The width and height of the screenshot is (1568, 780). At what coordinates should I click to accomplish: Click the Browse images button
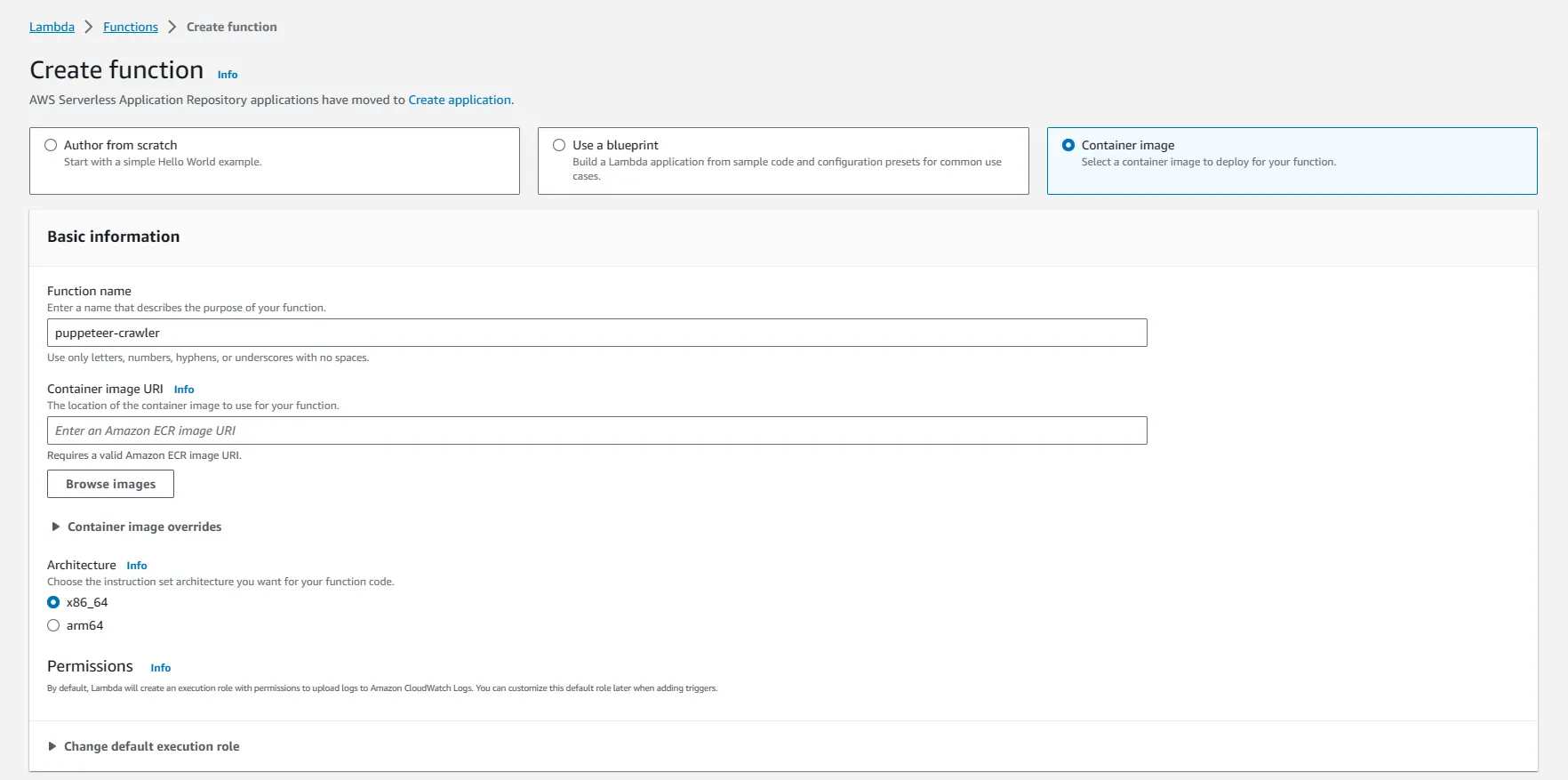pyautogui.click(x=110, y=484)
